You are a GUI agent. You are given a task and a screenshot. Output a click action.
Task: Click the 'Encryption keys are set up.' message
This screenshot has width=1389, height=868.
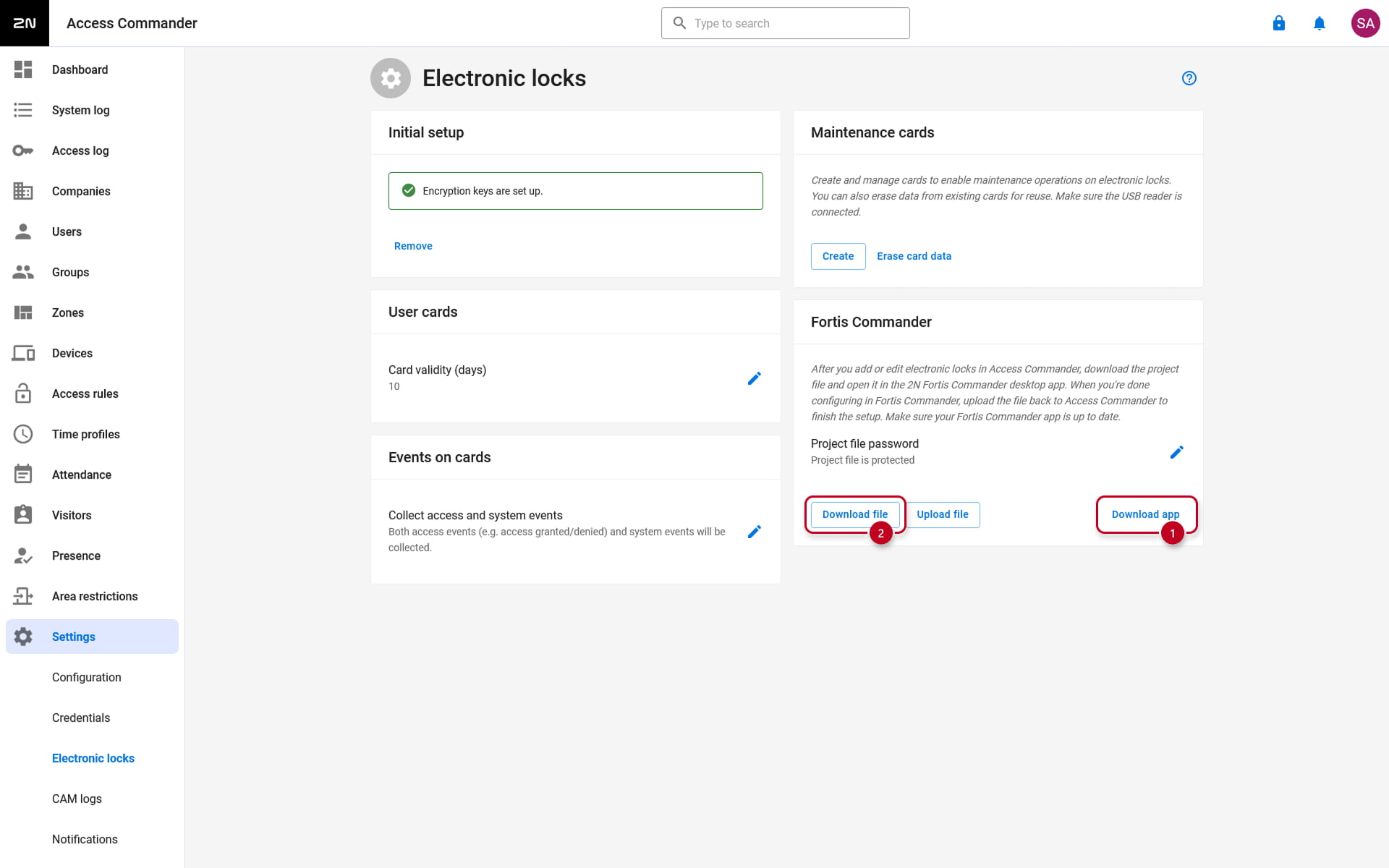575,191
